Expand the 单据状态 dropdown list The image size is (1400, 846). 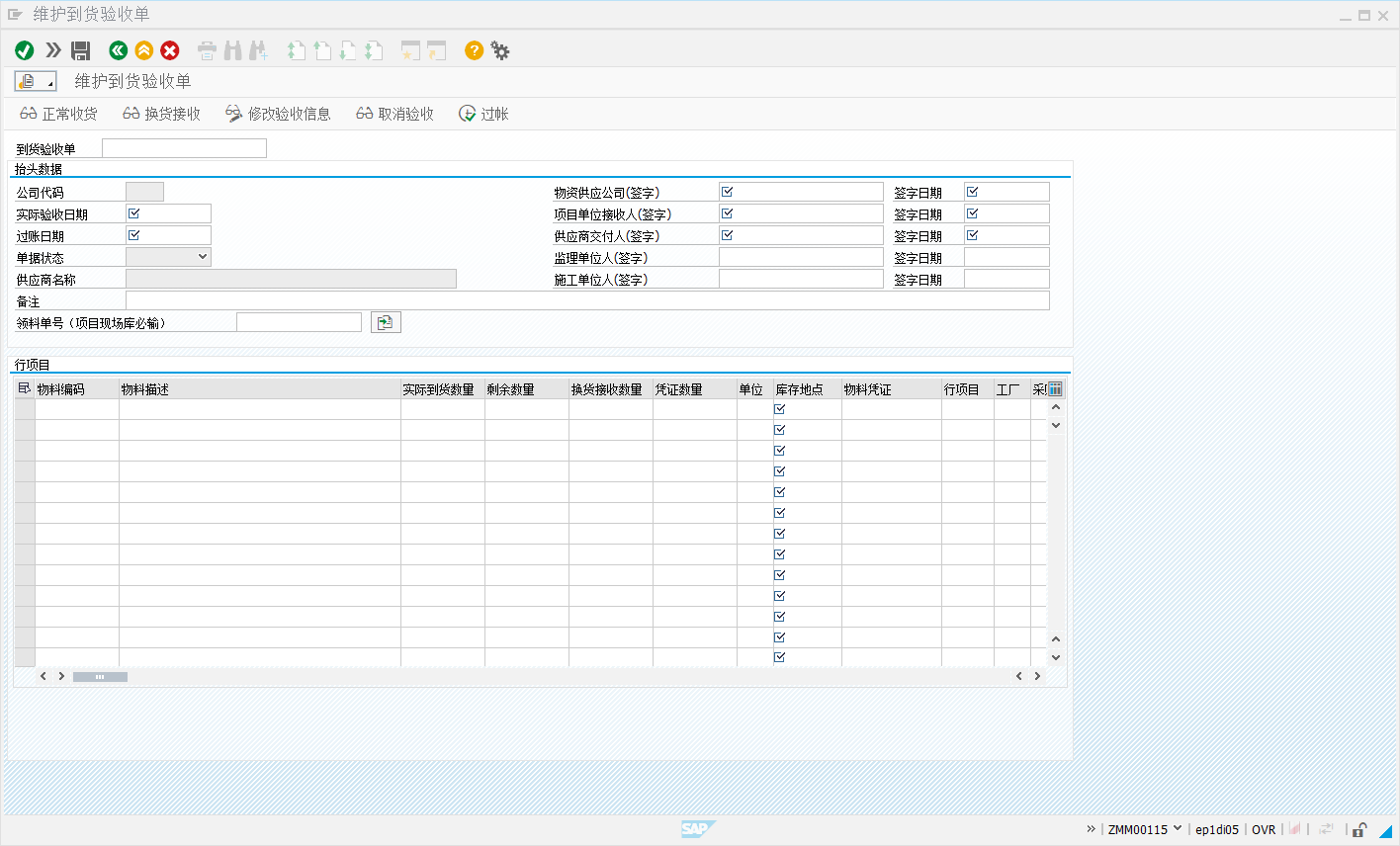pyautogui.click(x=203, y=257)
